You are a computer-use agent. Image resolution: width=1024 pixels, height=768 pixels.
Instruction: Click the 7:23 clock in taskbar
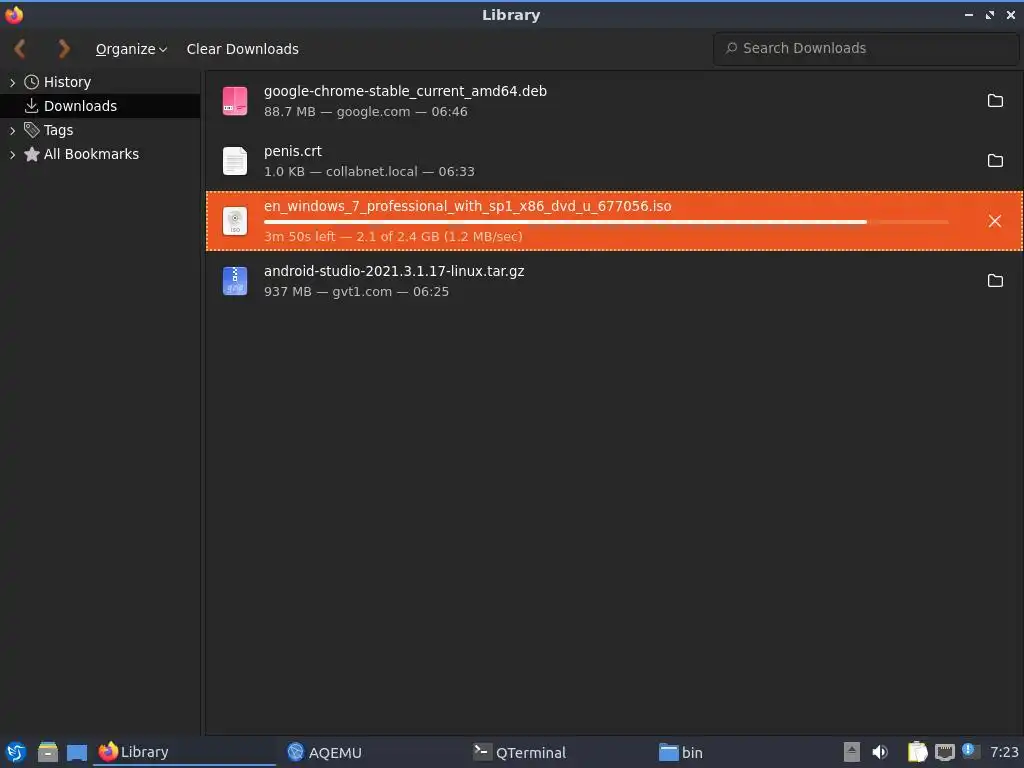click(x=1004, y=752)
